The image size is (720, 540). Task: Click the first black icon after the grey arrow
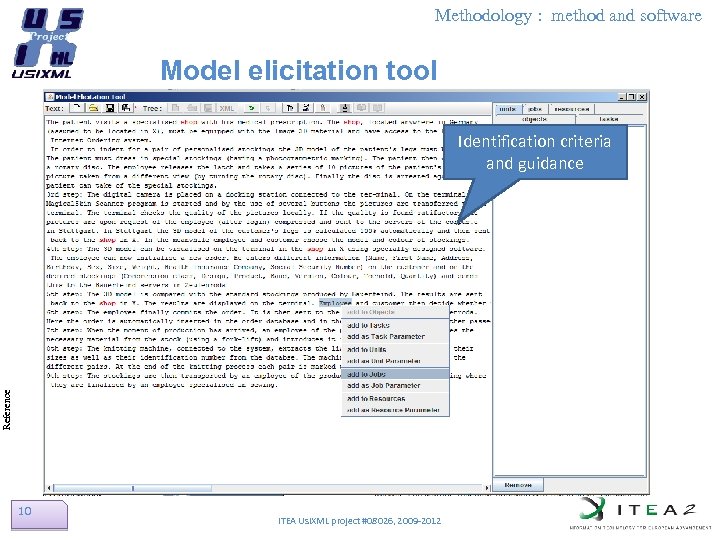click(290, 108)
